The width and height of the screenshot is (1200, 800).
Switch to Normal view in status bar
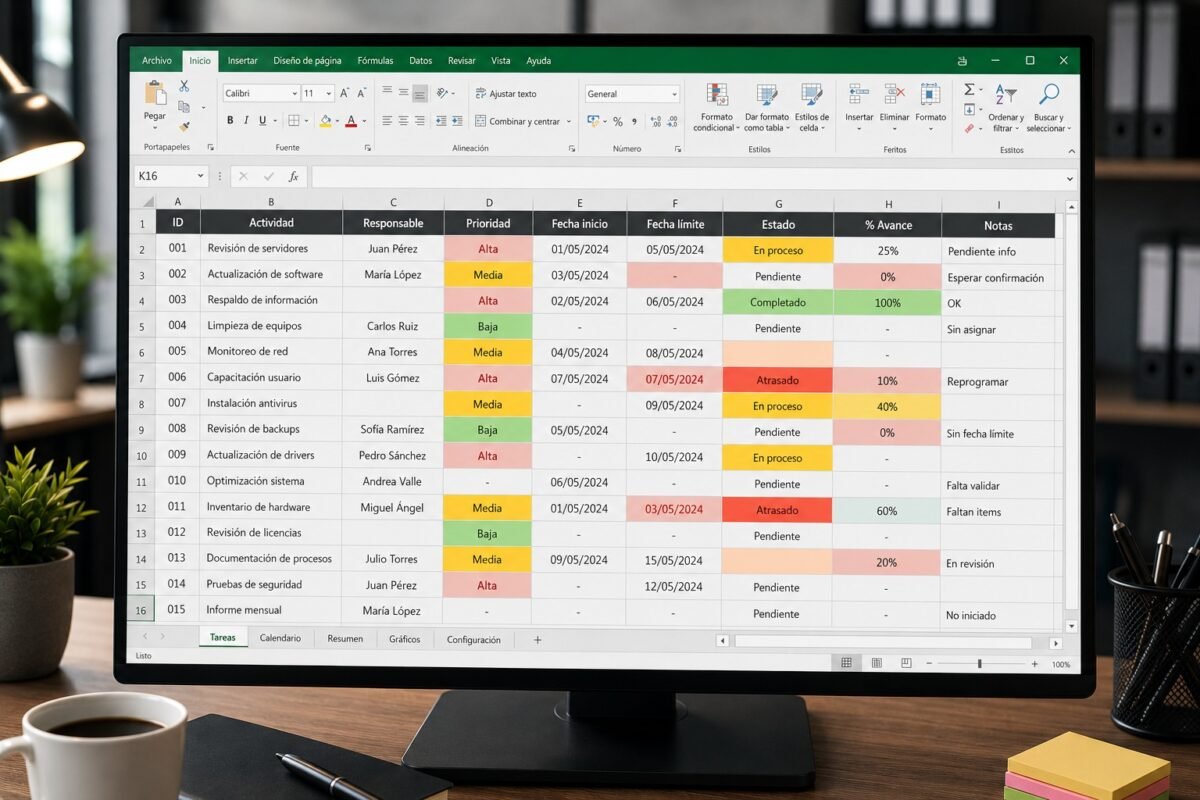pos(846,663)
